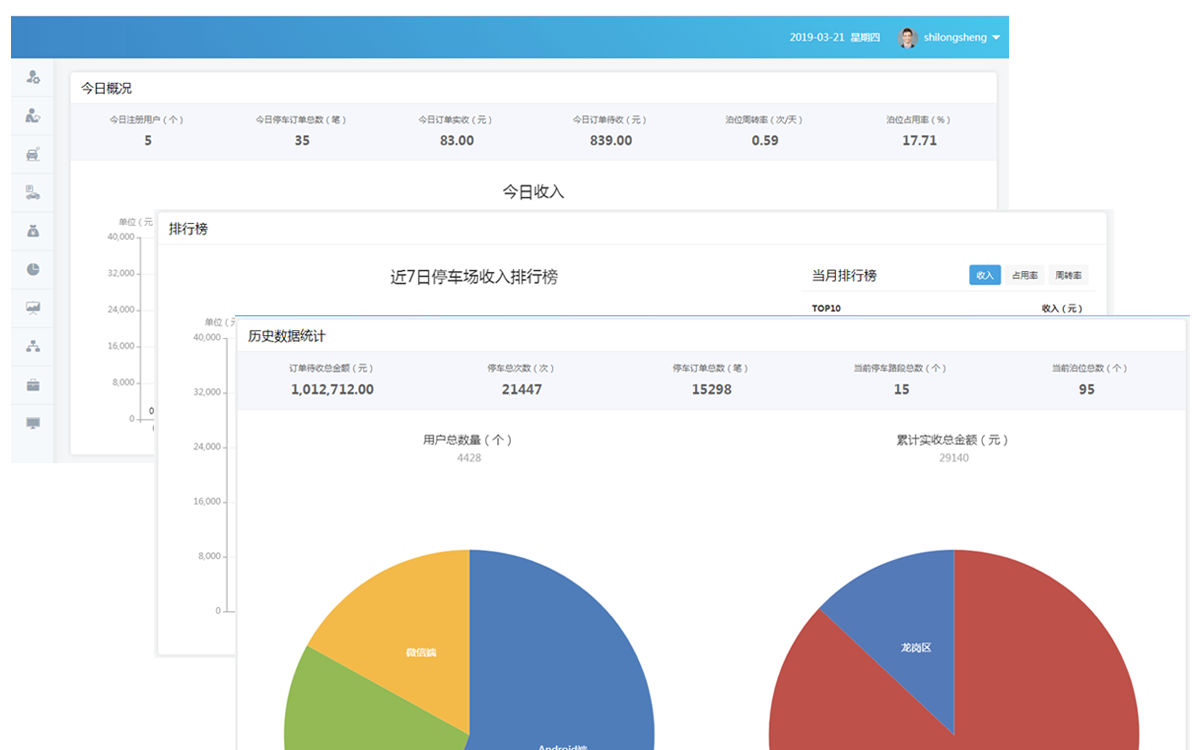Click the 近7日停车场收入排行榜 chart title
The width and height of the screenshot is (1200, 750).
[x=474, y=277]
